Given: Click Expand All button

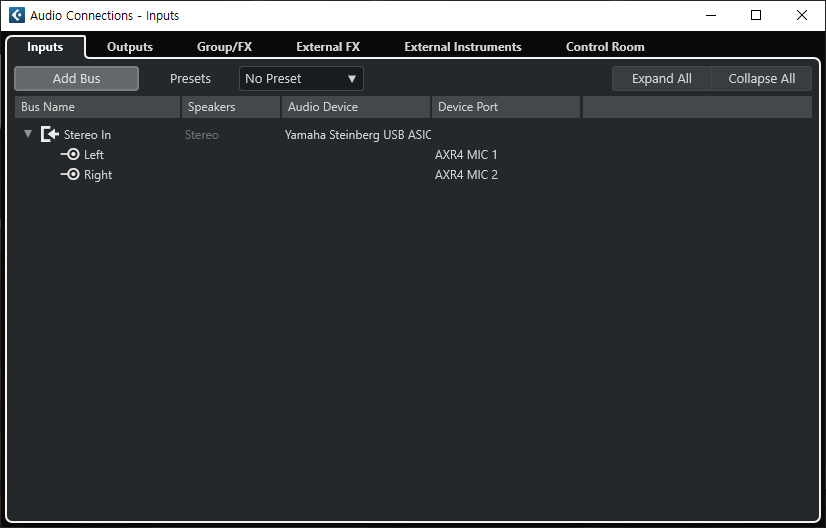Looking at the screenshot, I should [662, 79].
